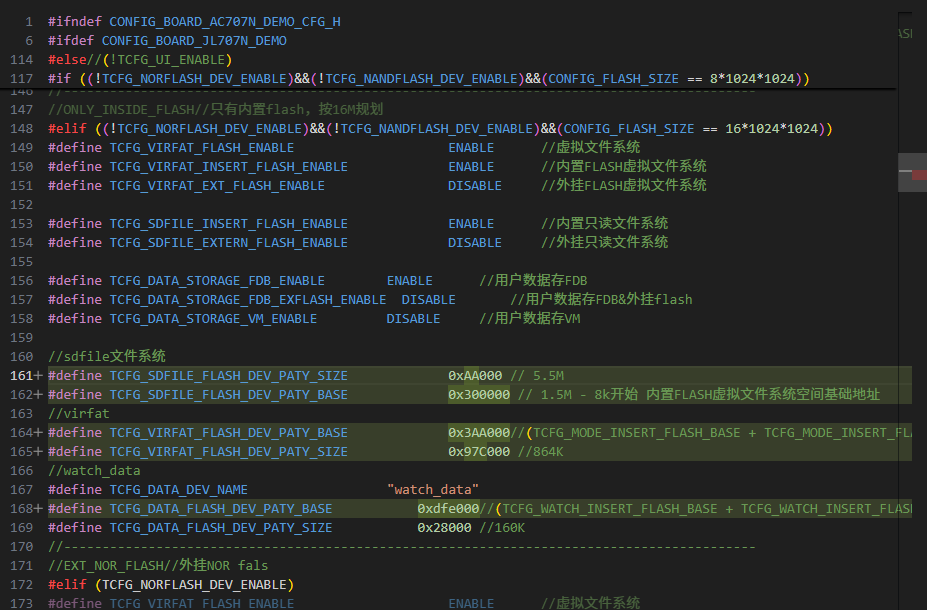
Task: Place cursor on //sdfile文件系统 comment
Action: pyautogui.click(x=107, y=356)
